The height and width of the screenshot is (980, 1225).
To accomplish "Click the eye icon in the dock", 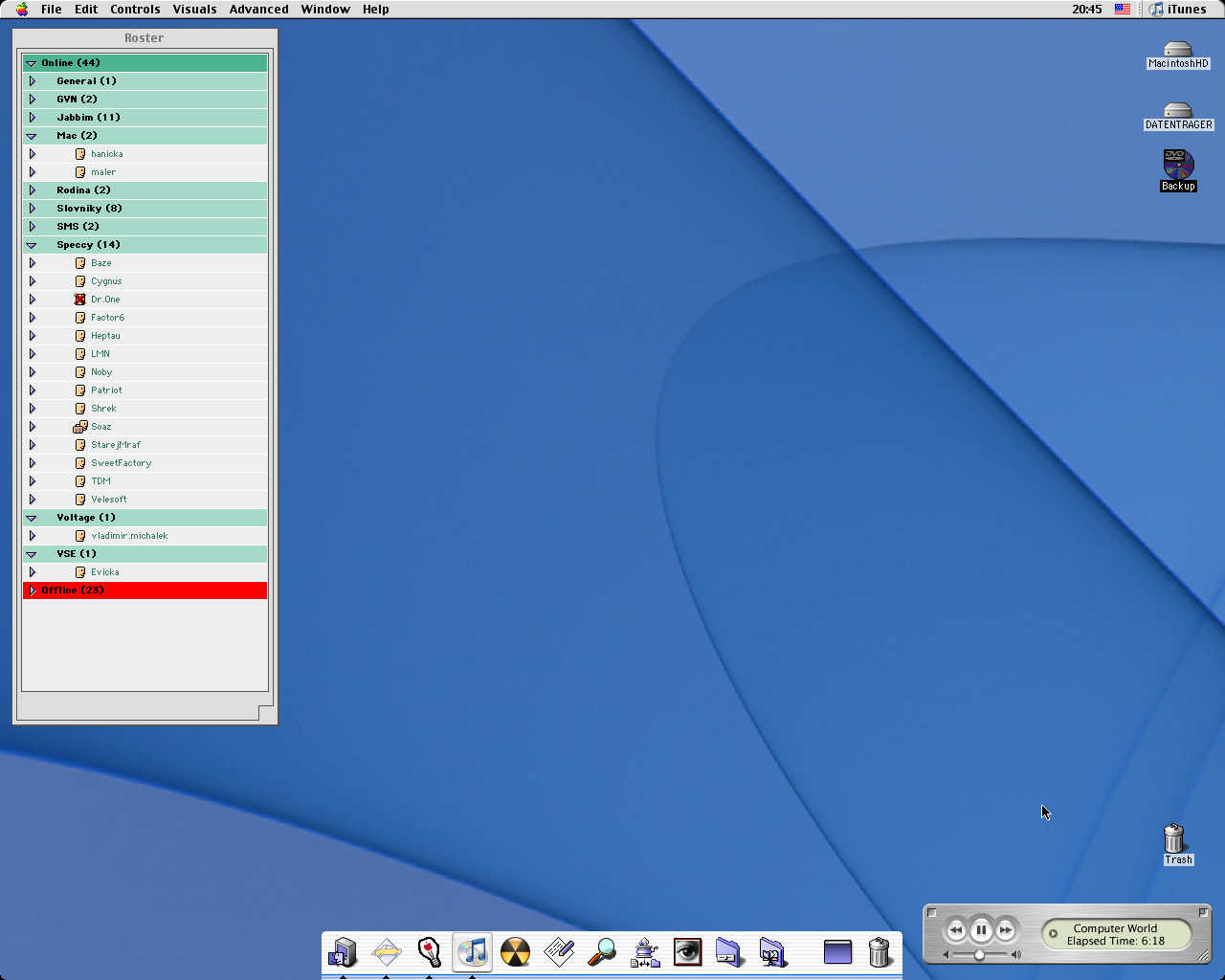I will point(687,952).
